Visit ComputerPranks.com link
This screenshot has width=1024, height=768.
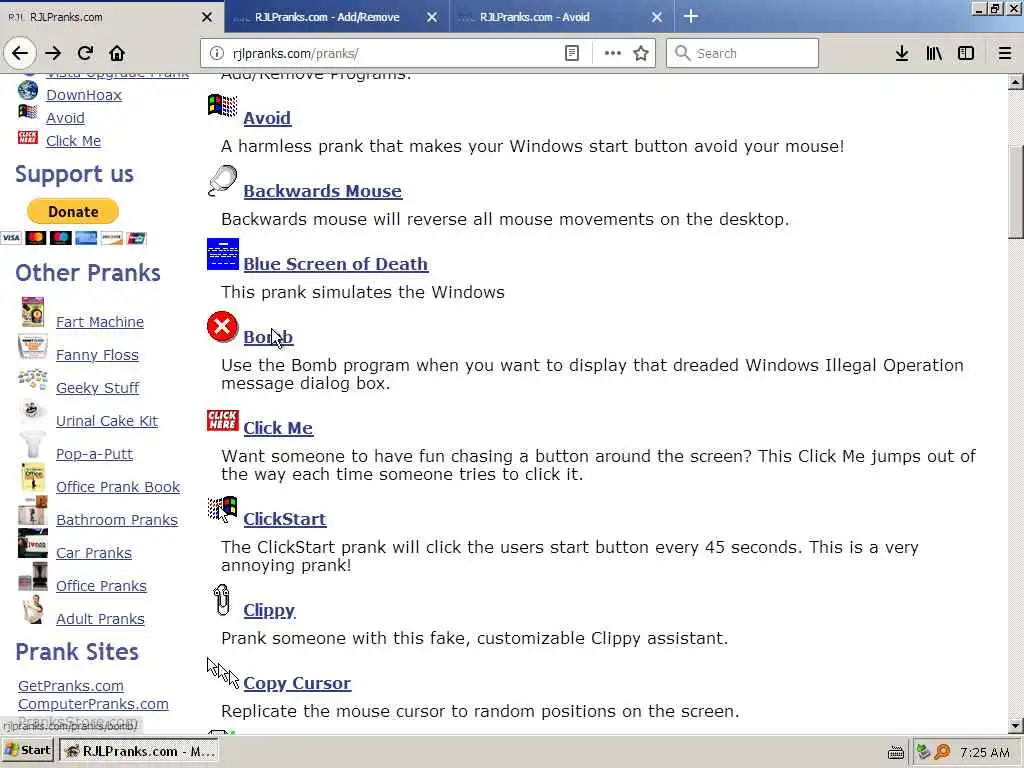tap(93, 704)
